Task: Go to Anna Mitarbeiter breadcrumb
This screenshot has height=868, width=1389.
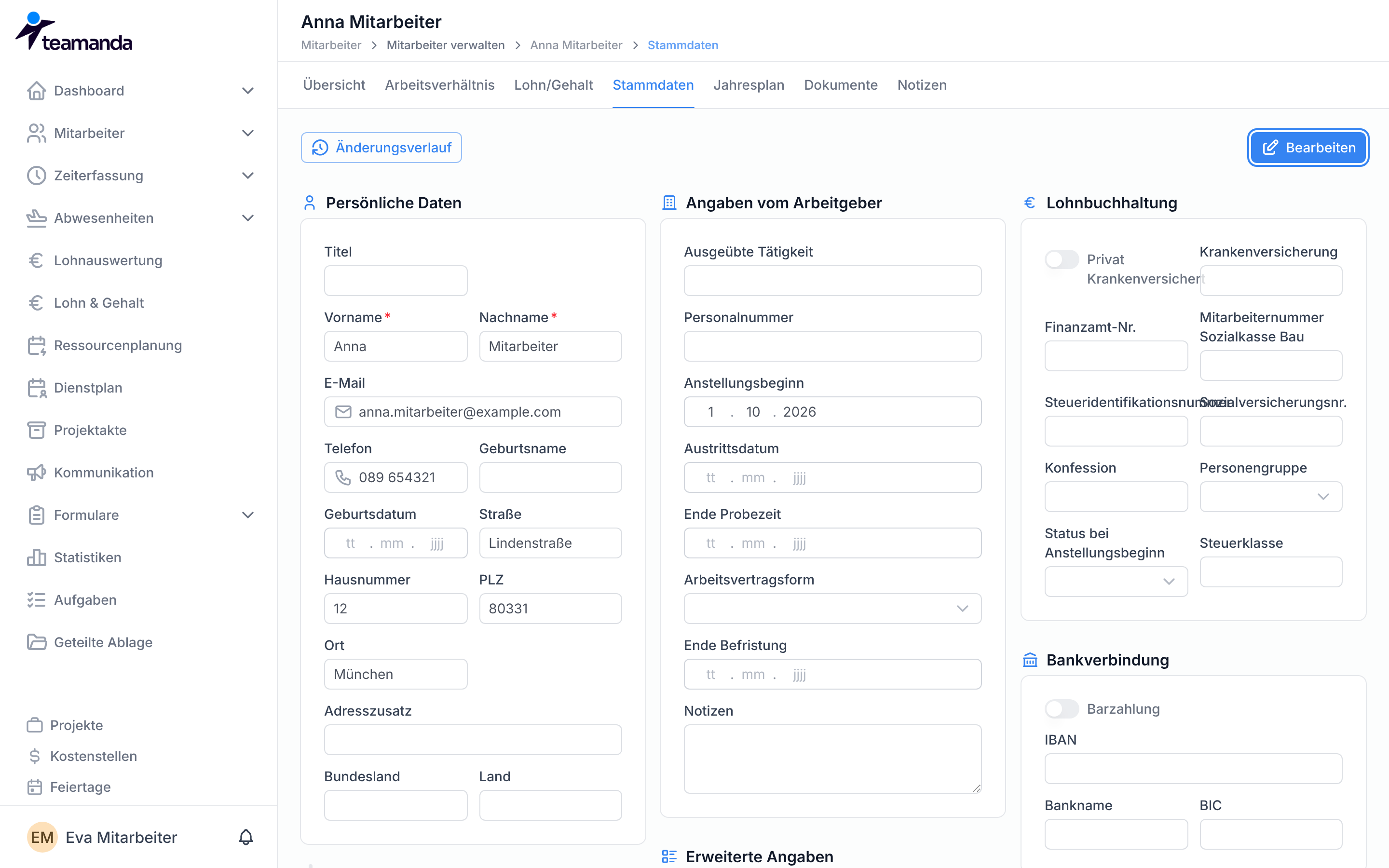Action: 576,45
